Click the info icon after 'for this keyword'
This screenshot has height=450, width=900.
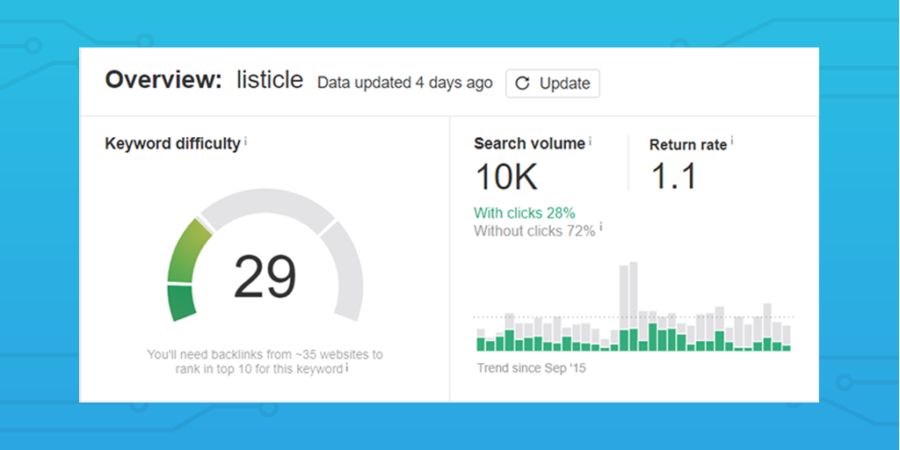tap(347, 367)
